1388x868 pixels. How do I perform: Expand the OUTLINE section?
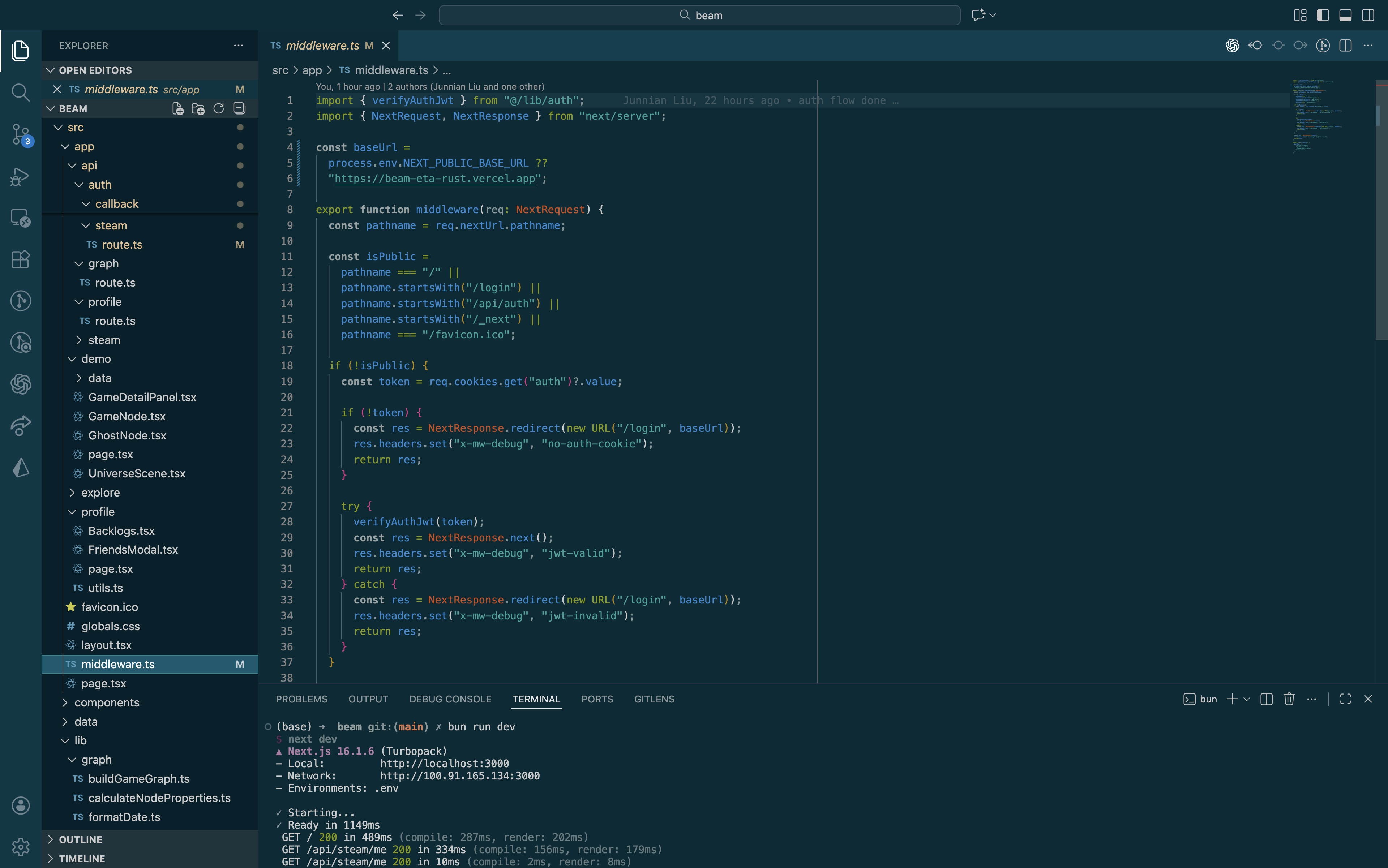[80, 839]
